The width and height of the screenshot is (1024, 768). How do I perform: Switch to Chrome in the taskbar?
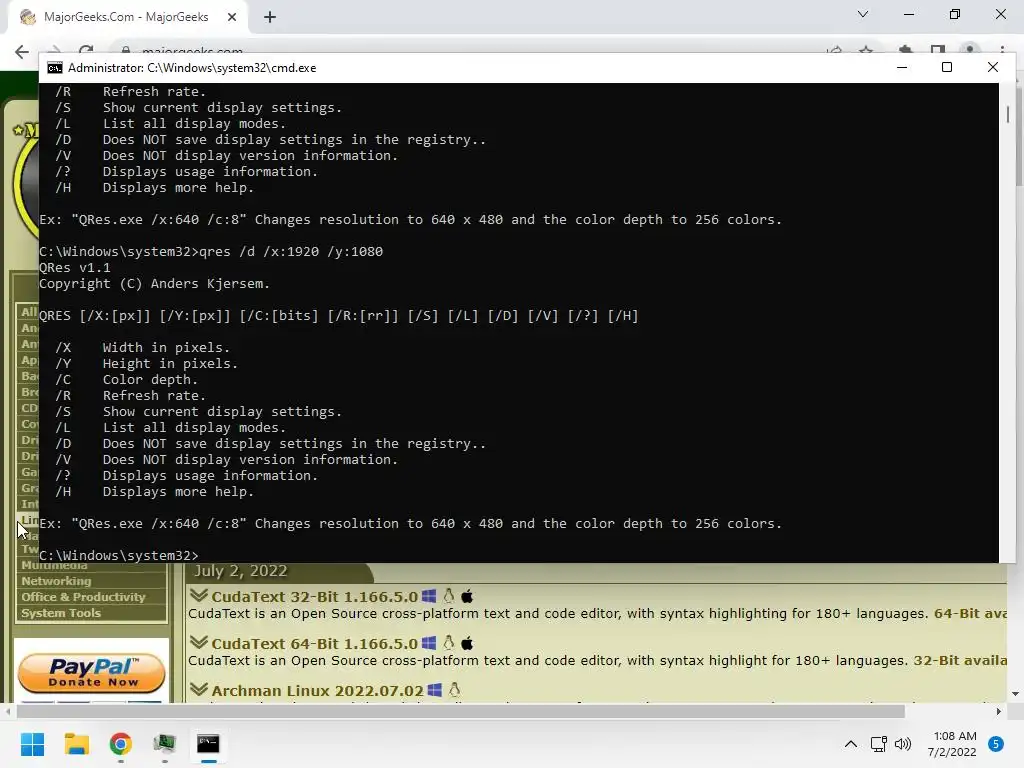120,743
